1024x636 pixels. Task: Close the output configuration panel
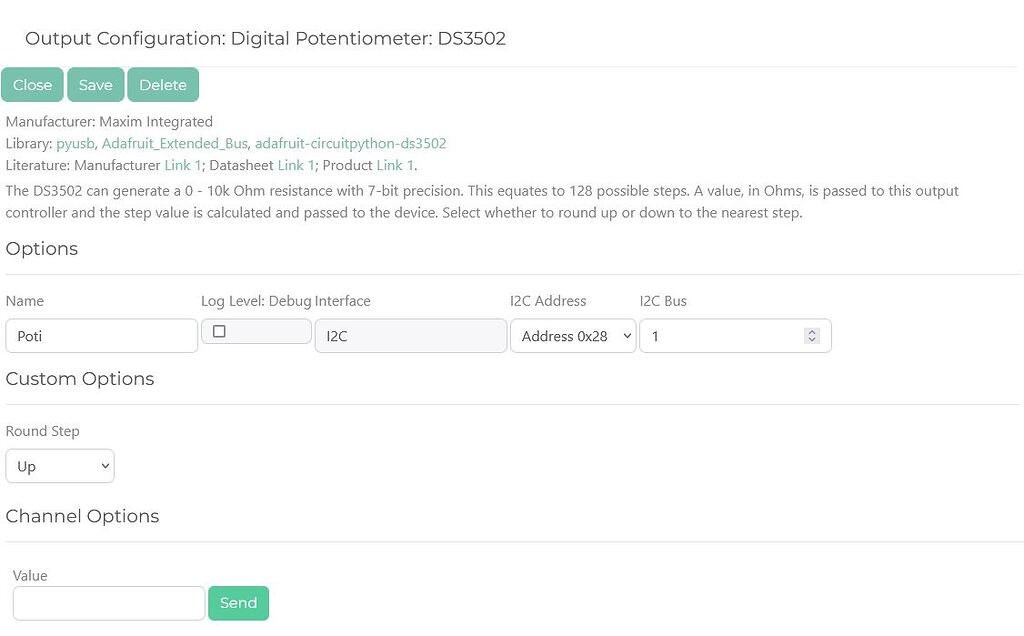click(32, 85)
